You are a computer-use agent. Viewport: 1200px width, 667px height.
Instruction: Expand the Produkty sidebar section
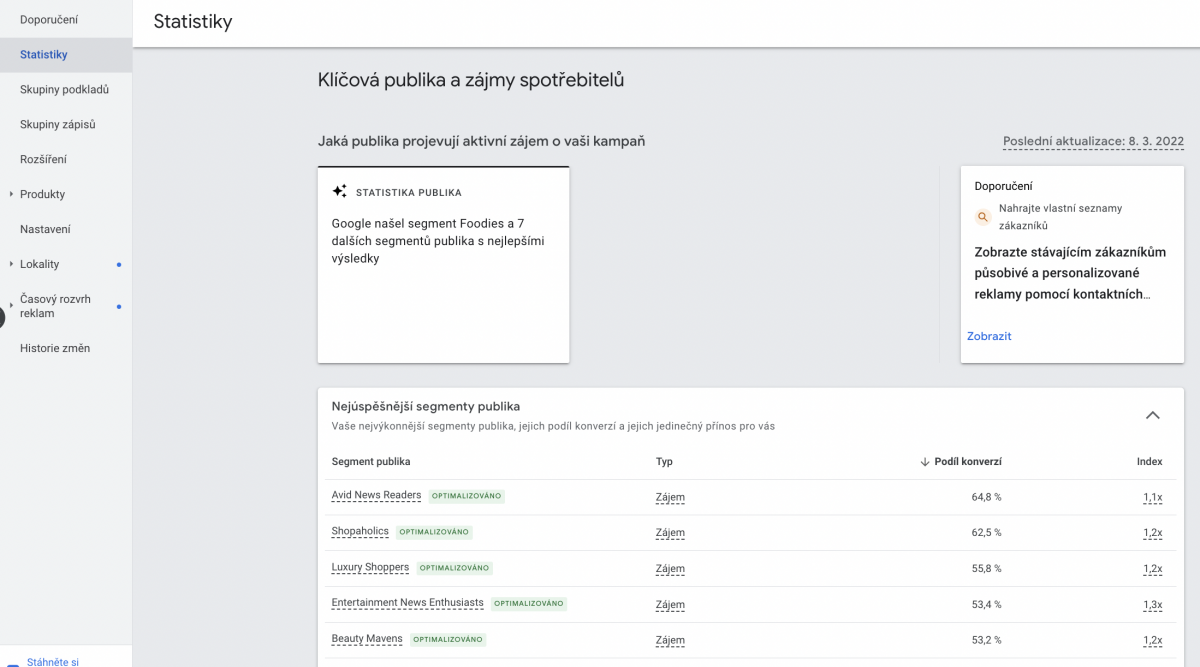pyautogui.click(x=11, y=194)
